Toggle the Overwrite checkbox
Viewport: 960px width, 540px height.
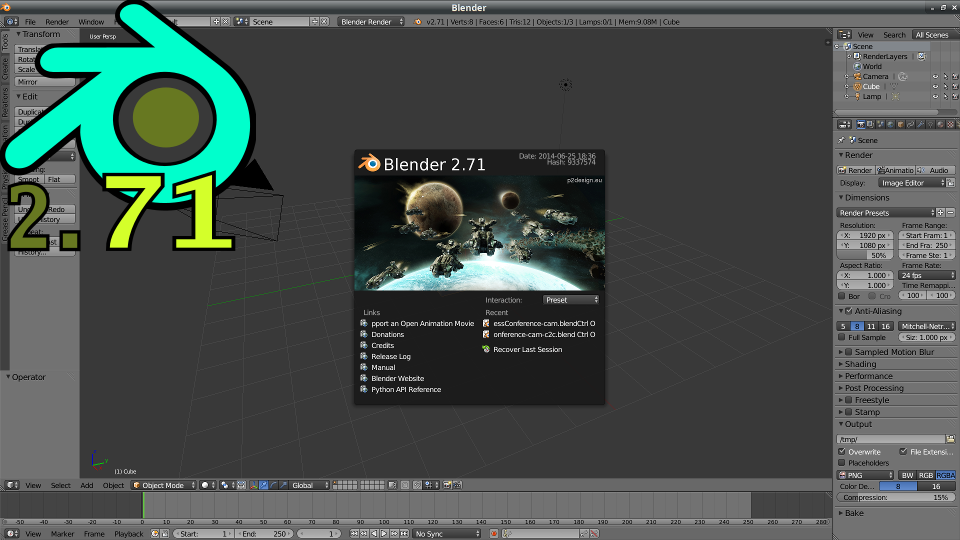click(x=842, y=451)
